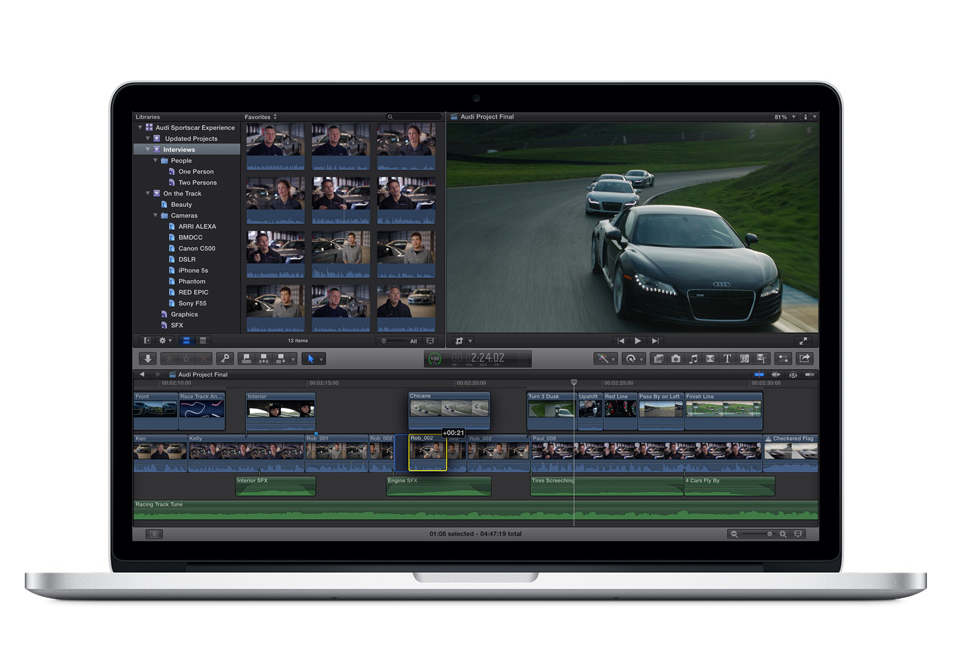Image resolution: width=957 pixels, height=653 pixels.
Task: Select the On the Track event
Action: point(182,194)
